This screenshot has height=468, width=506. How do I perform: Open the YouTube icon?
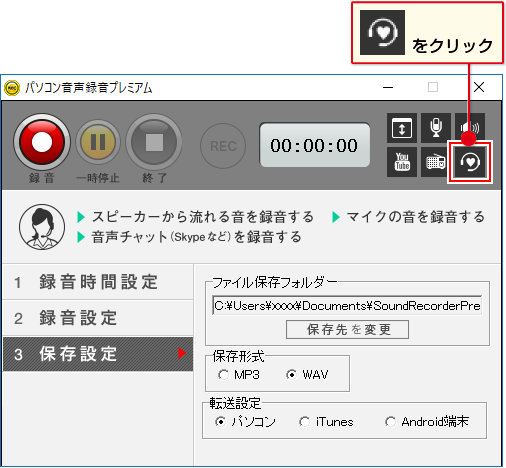click(402, 162)
